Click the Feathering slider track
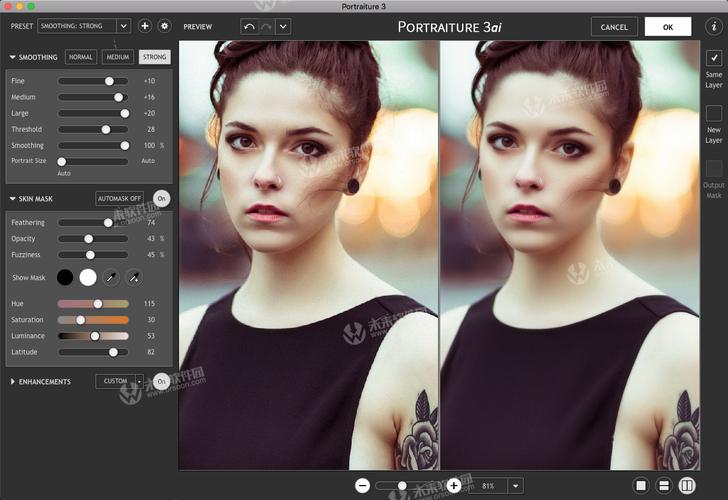728x500 pixels. pos(93,222)
